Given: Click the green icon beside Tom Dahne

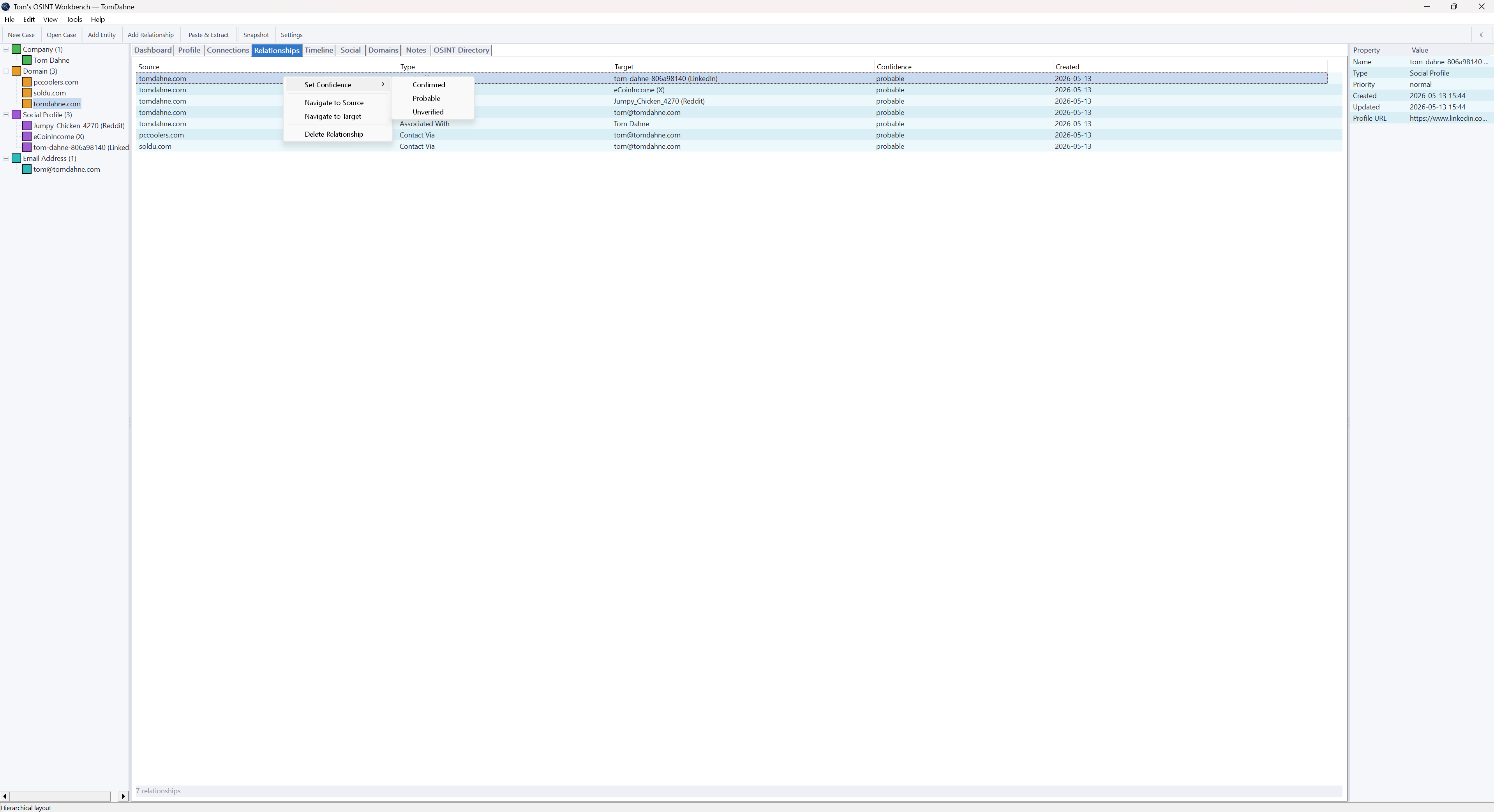Looking at the screenshot, I should pyautogui.click(x=26, y=60).
